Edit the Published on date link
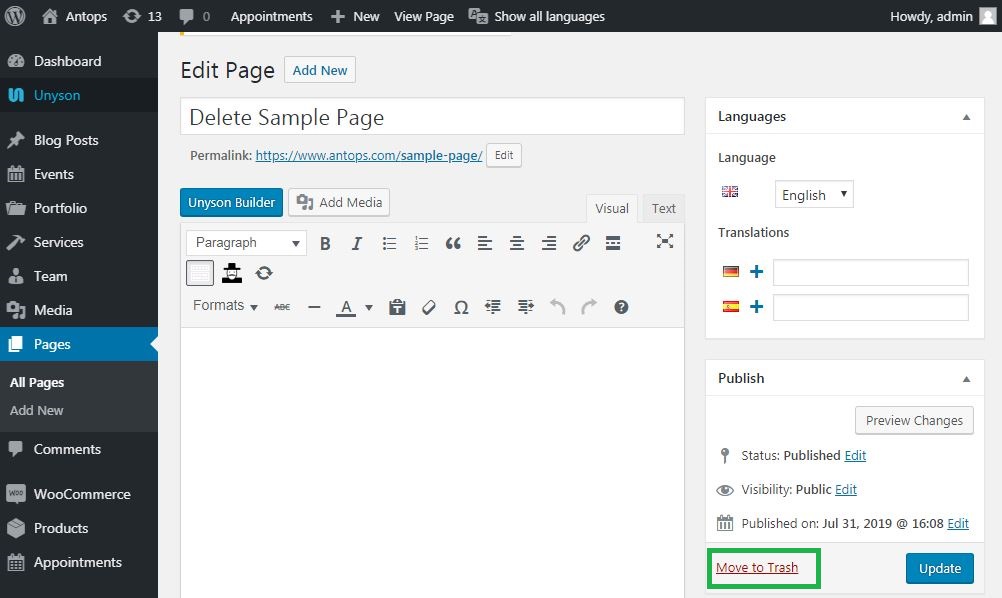The width and height of the screenshot is (1002, 598). [x=958, y=524]
